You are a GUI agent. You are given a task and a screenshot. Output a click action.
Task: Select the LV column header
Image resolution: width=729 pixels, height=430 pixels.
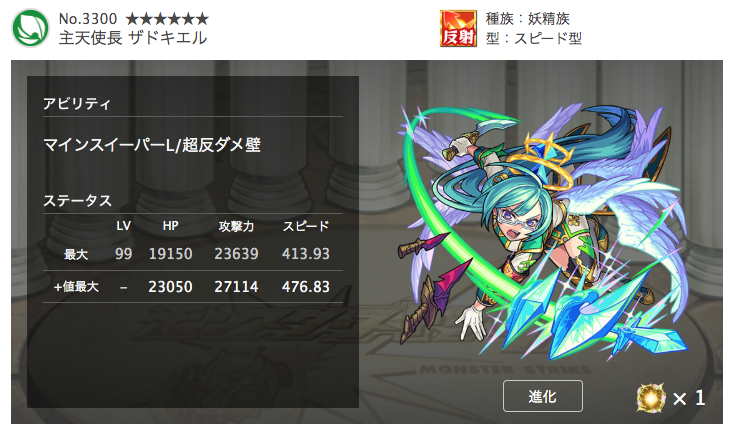tap(123, 226)
